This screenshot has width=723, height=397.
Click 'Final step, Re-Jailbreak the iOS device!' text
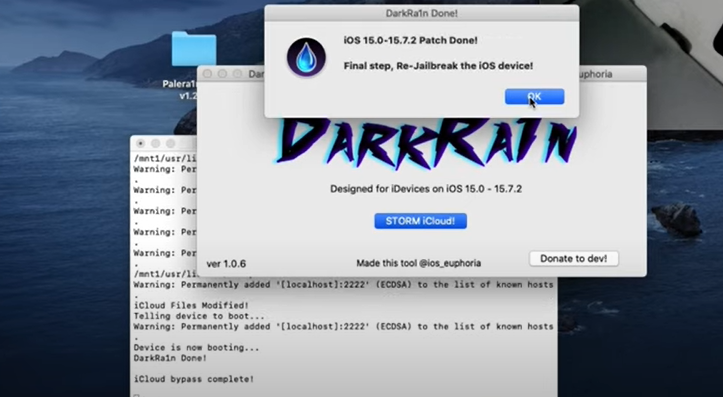click(438, 66)
